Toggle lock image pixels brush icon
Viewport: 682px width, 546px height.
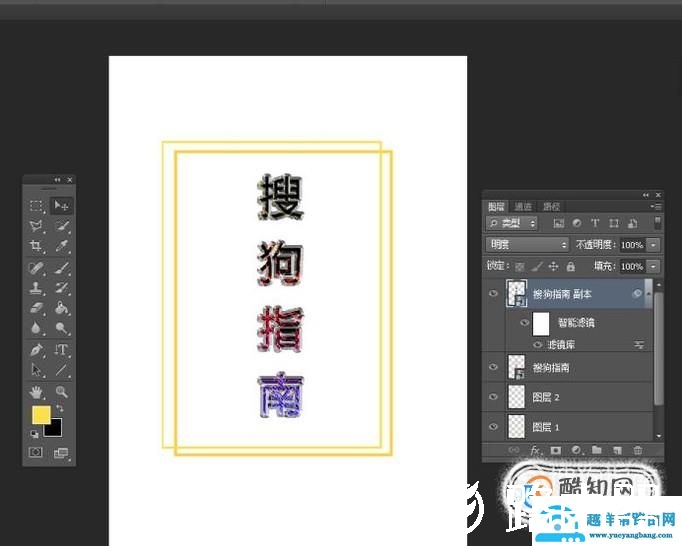pyautogui.click(x=537, y=266)
